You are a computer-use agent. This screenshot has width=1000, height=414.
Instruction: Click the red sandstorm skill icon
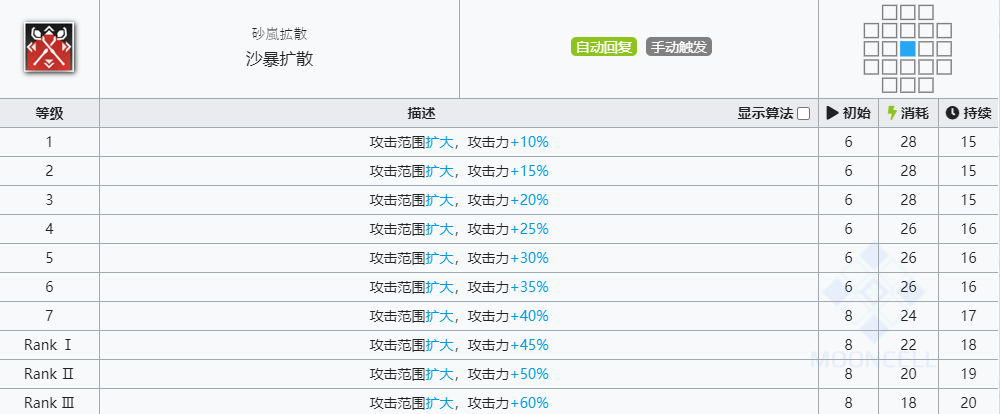click(50, 47)
